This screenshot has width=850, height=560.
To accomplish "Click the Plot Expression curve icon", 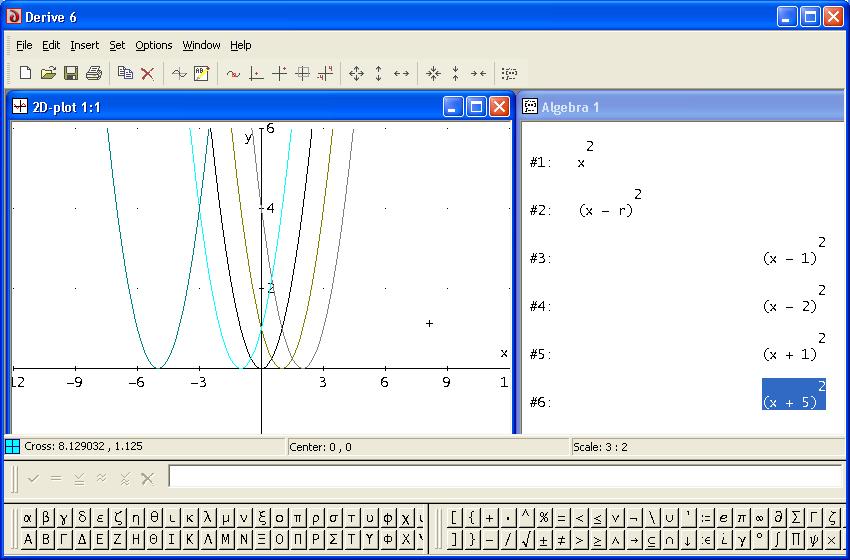I will coord(179,73).
